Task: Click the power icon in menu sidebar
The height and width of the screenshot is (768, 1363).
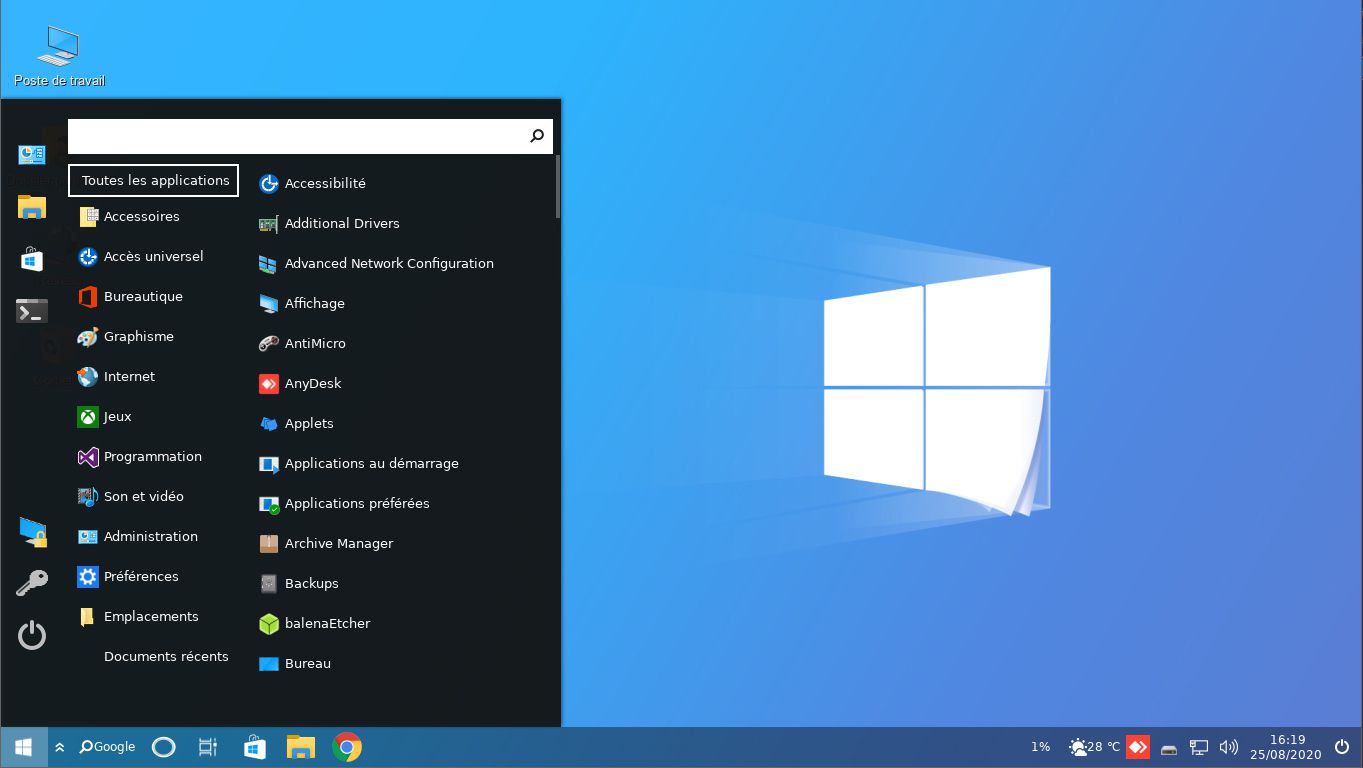Action: 32,635
